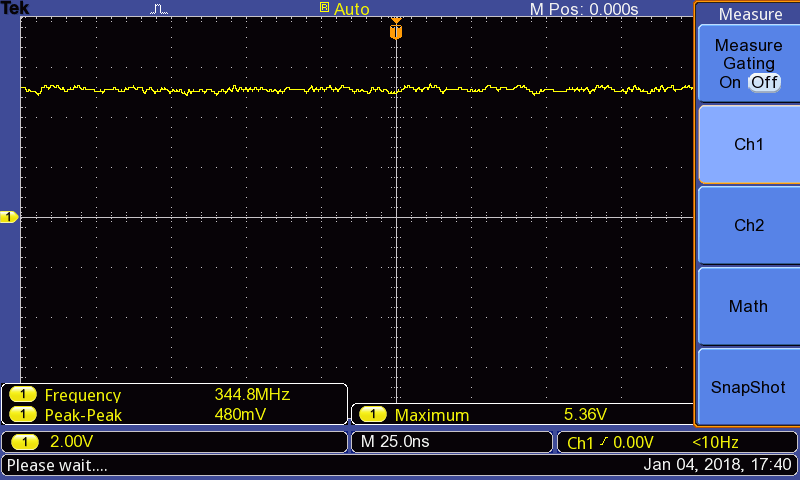800x480 pixels.
Task: Click the channel 1 ground reference marker
Action: (9, 217)
